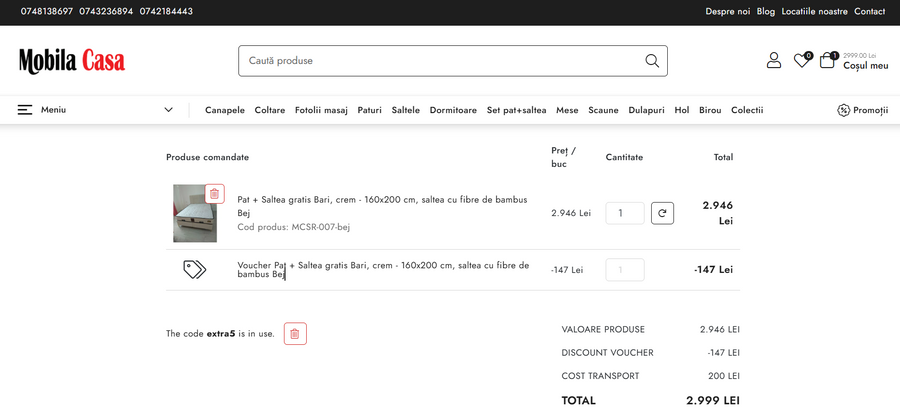Refresh quantity for the Bari bed

click(662, 213)
